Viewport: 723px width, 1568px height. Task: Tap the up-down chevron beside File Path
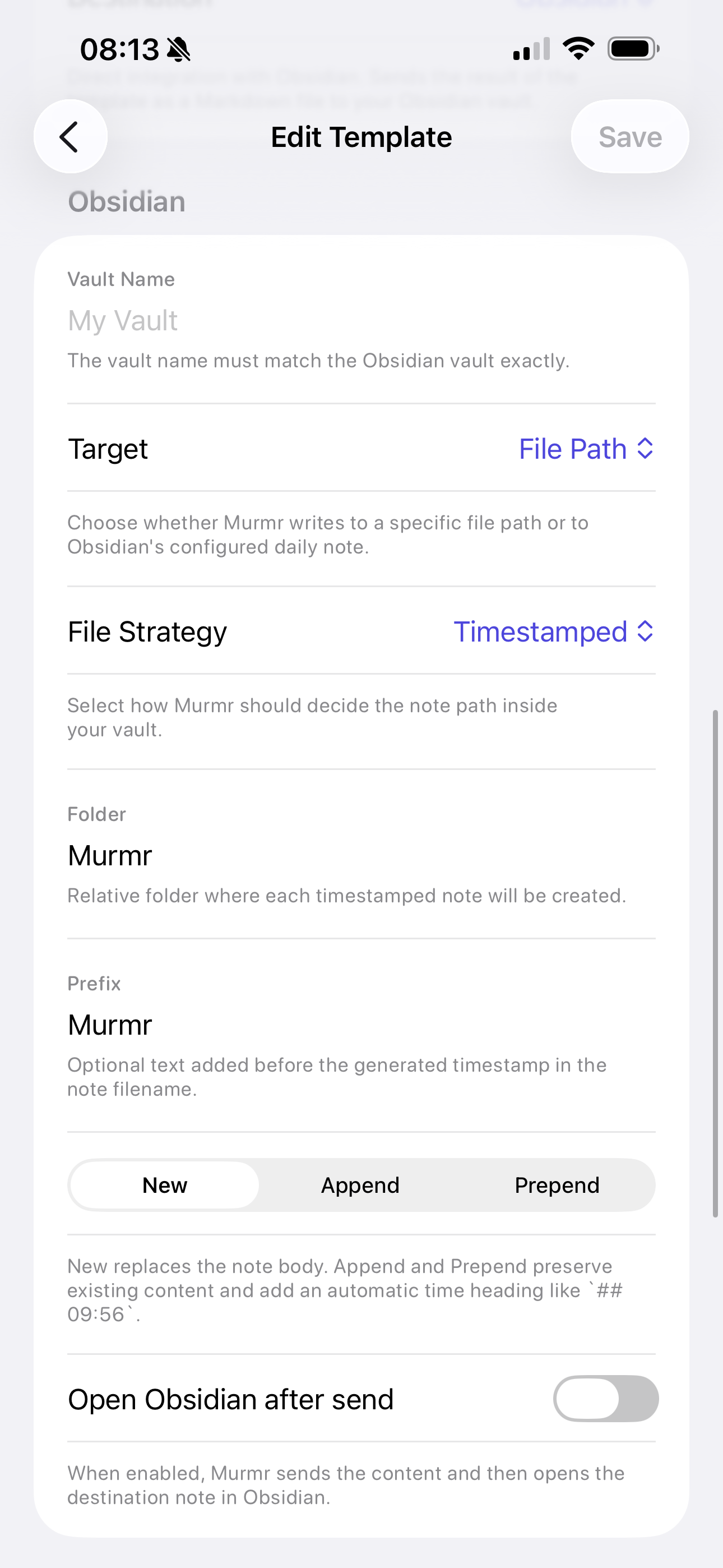click(x=645, y=449)
